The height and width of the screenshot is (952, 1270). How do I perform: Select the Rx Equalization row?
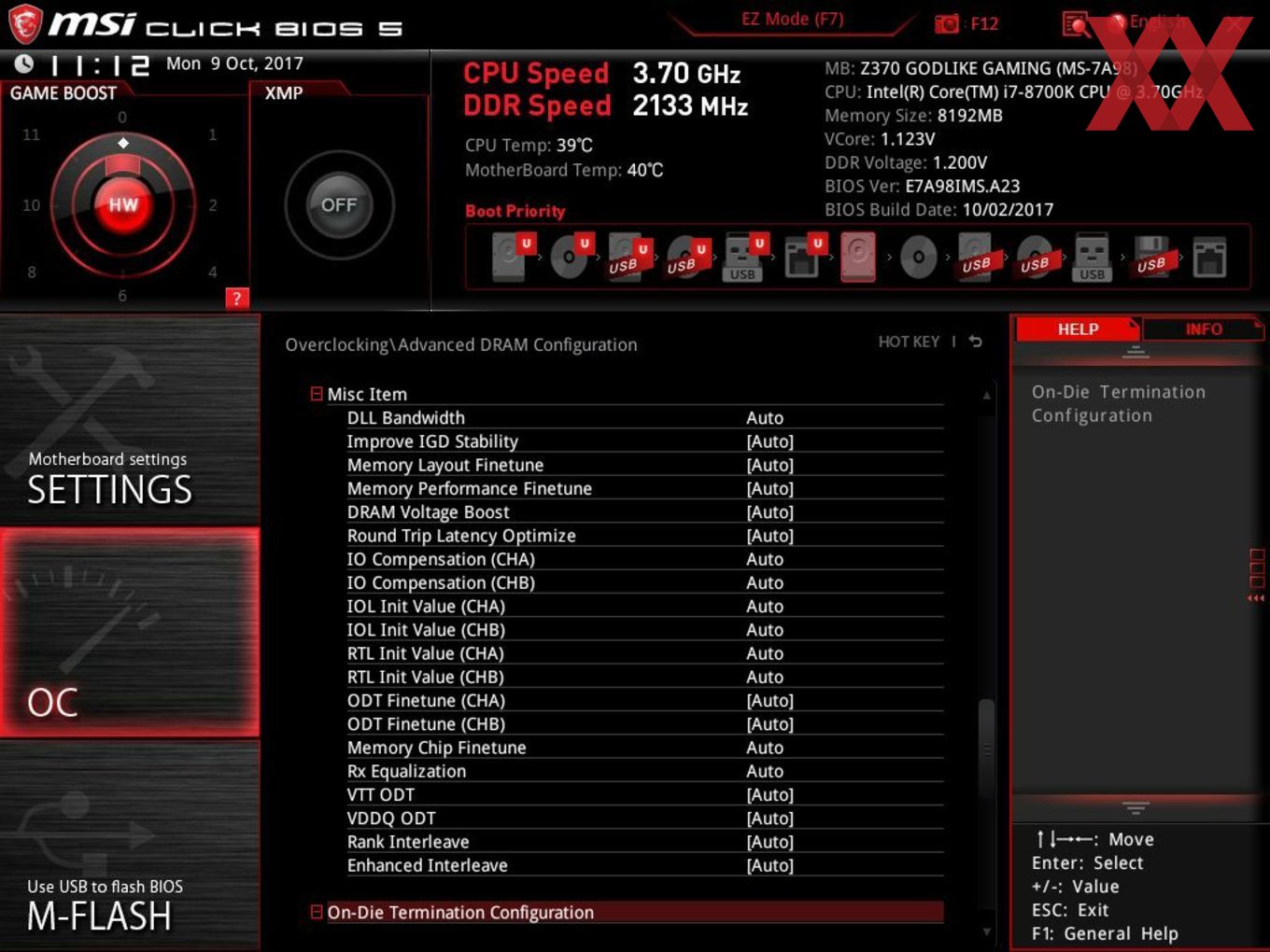(644, 771)
